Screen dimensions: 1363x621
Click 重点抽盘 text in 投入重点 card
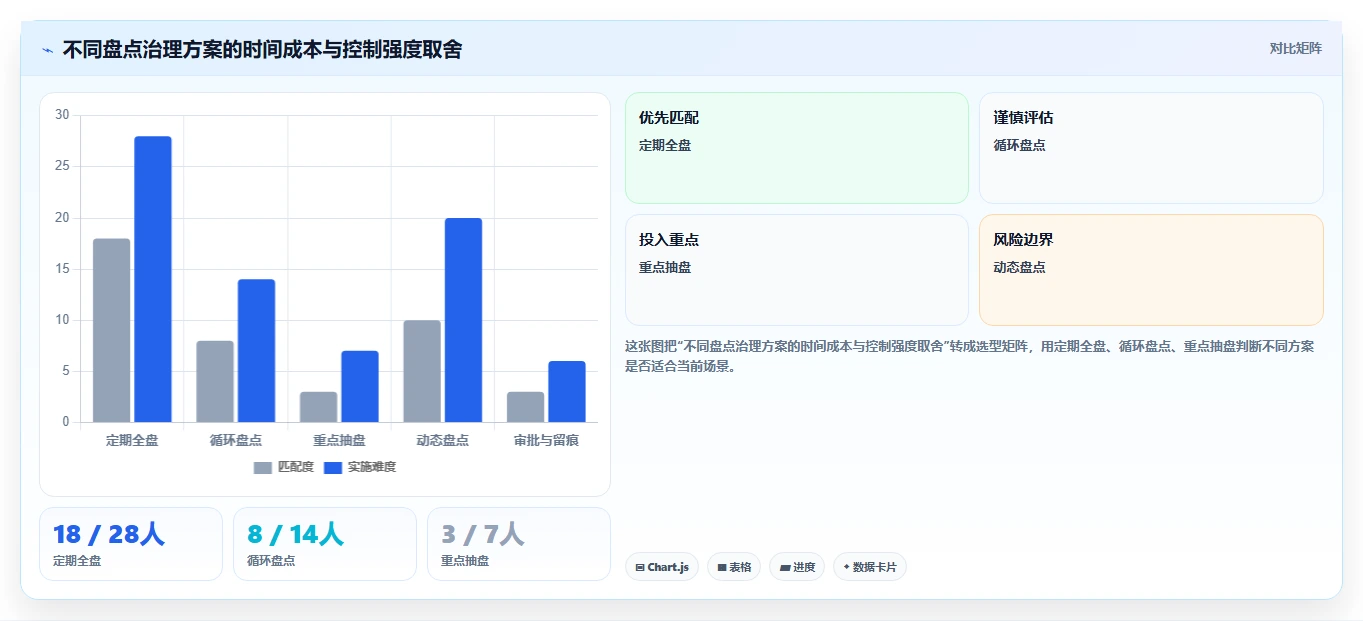pyautogui.click(x=665, y=267)
